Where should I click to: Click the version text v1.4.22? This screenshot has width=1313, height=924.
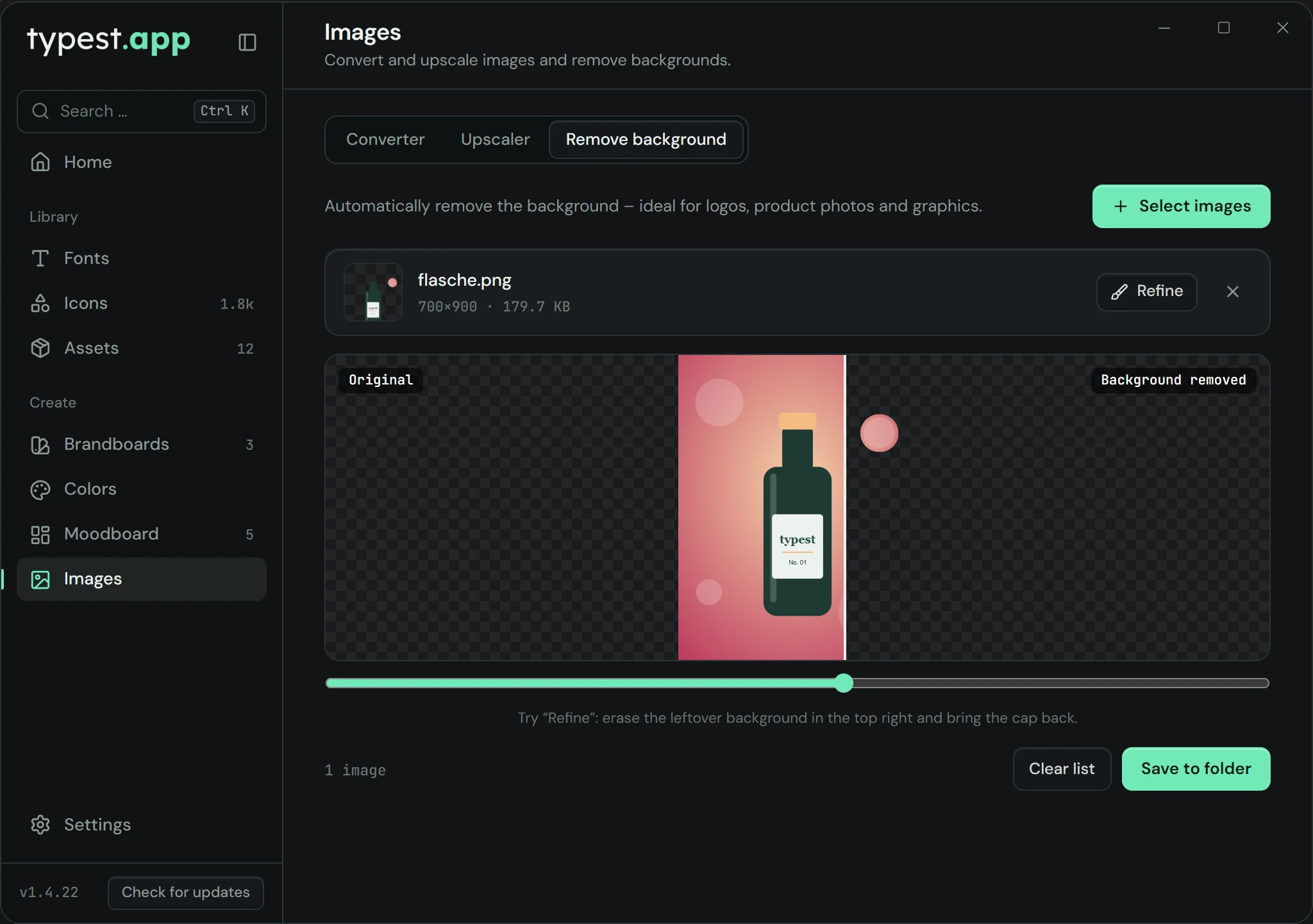click(x=49, y=893)
